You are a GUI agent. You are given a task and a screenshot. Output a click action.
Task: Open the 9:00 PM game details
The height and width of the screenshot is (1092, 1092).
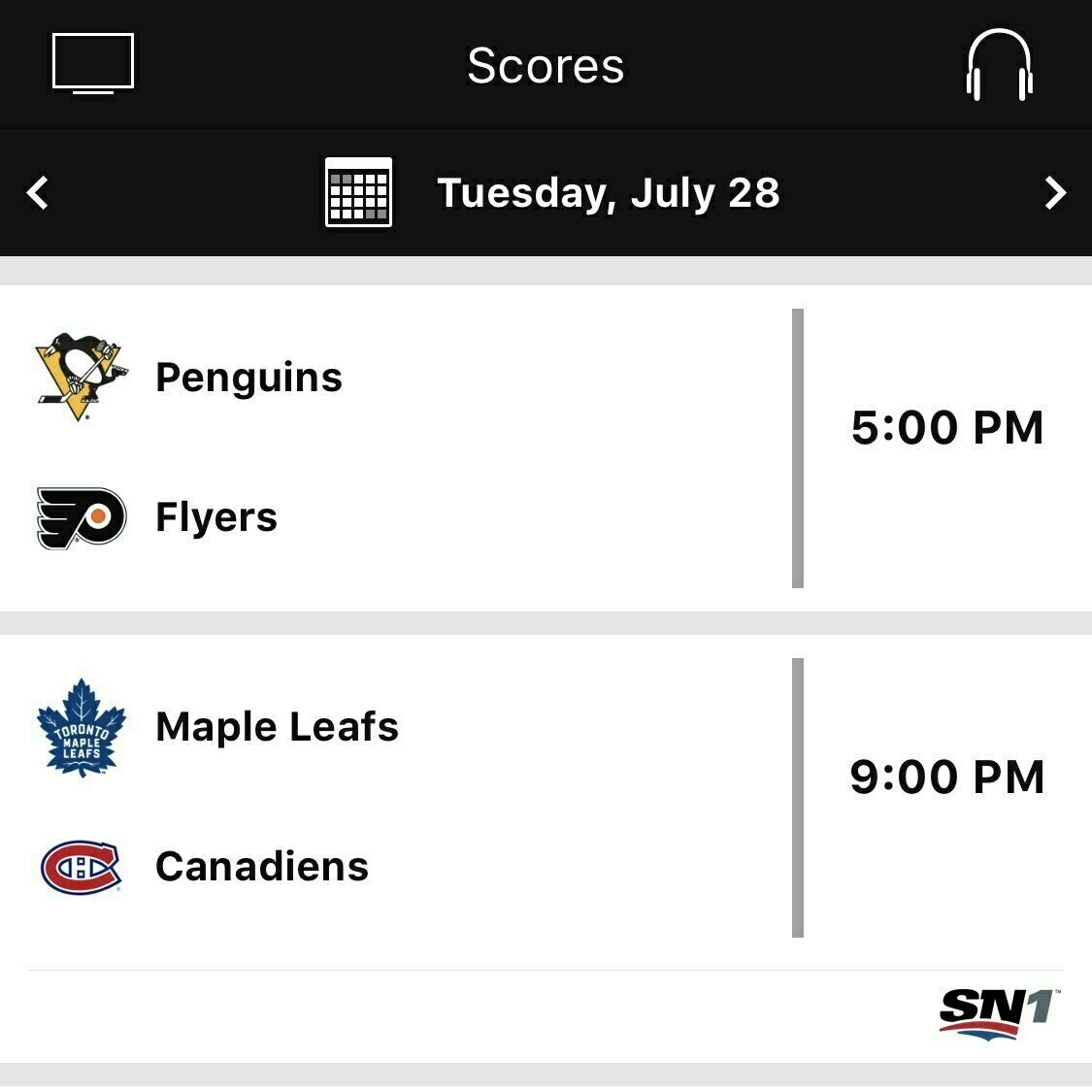point(946,778)
